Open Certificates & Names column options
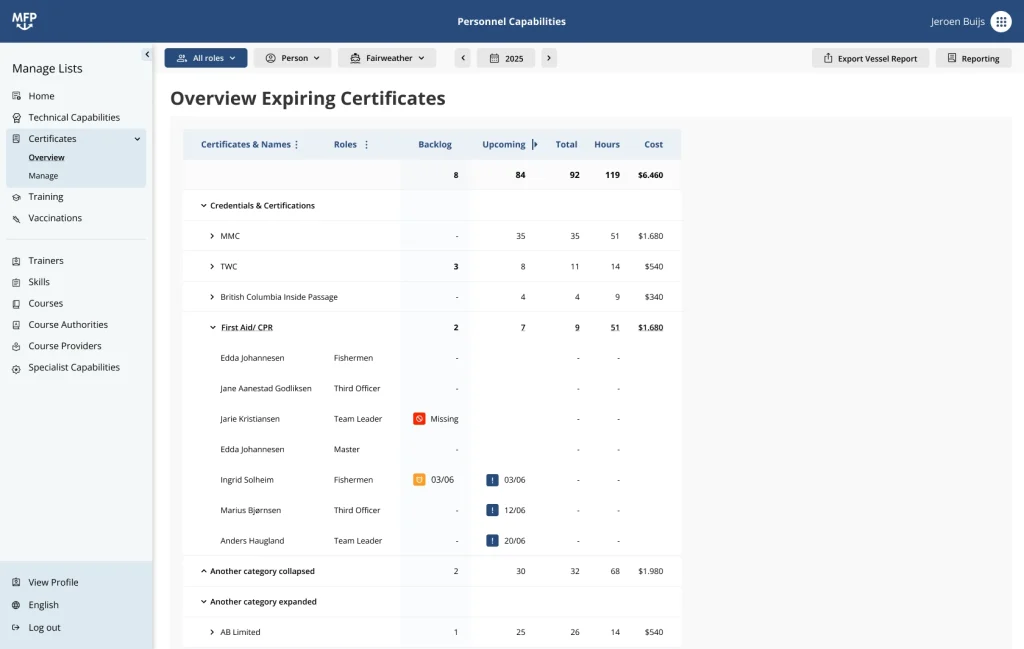The height and width of the screenshot is (649, 1024). coord(296,144)
